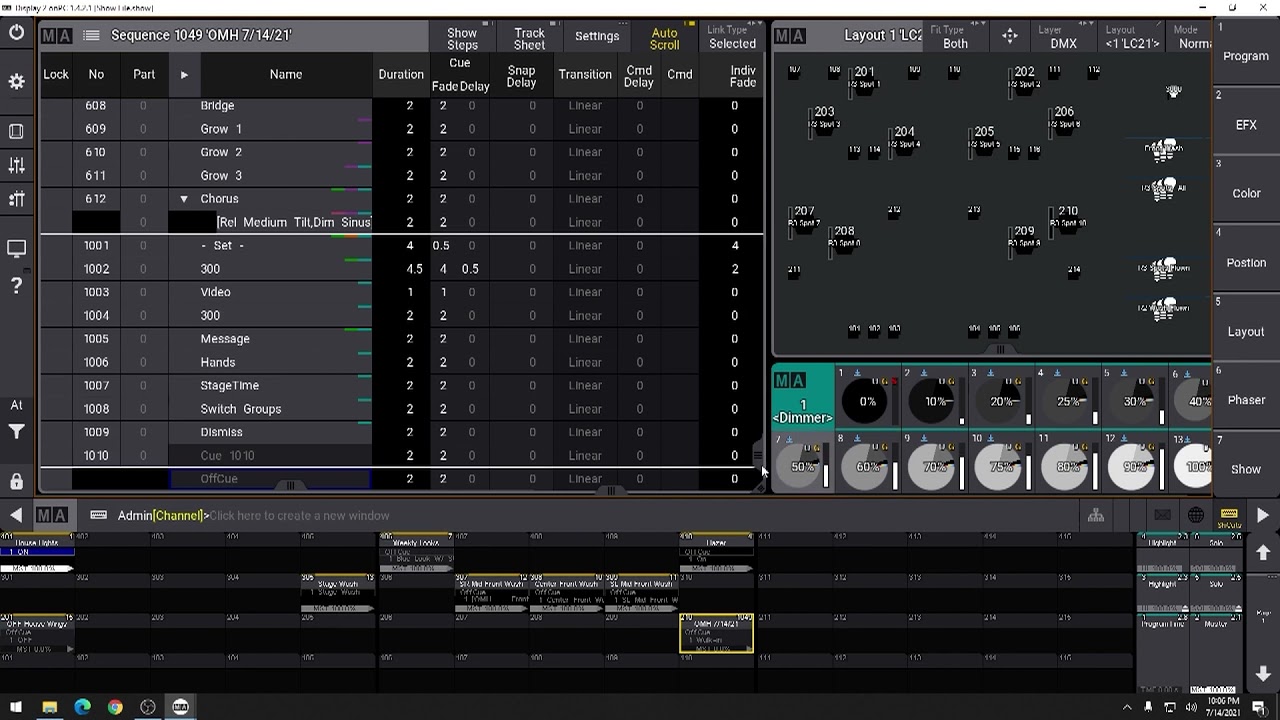The image size is (1280, 720).
Task: Click the globe icon on the command bar
Action: pyautogui.click(x=1195, y=515)
